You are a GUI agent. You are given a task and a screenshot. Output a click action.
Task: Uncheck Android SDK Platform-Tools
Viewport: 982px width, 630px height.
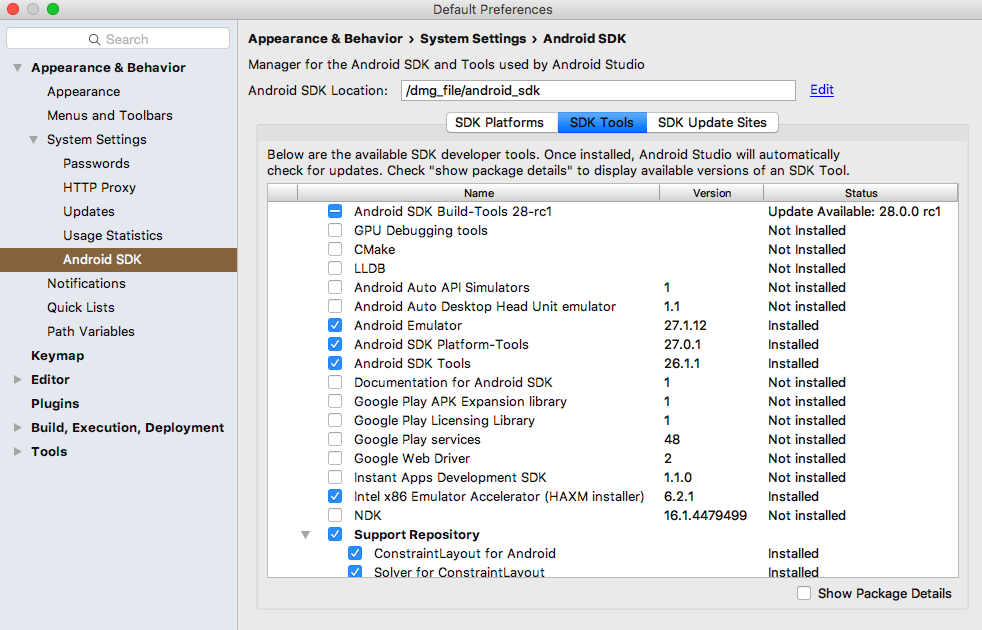click(335, 344)
